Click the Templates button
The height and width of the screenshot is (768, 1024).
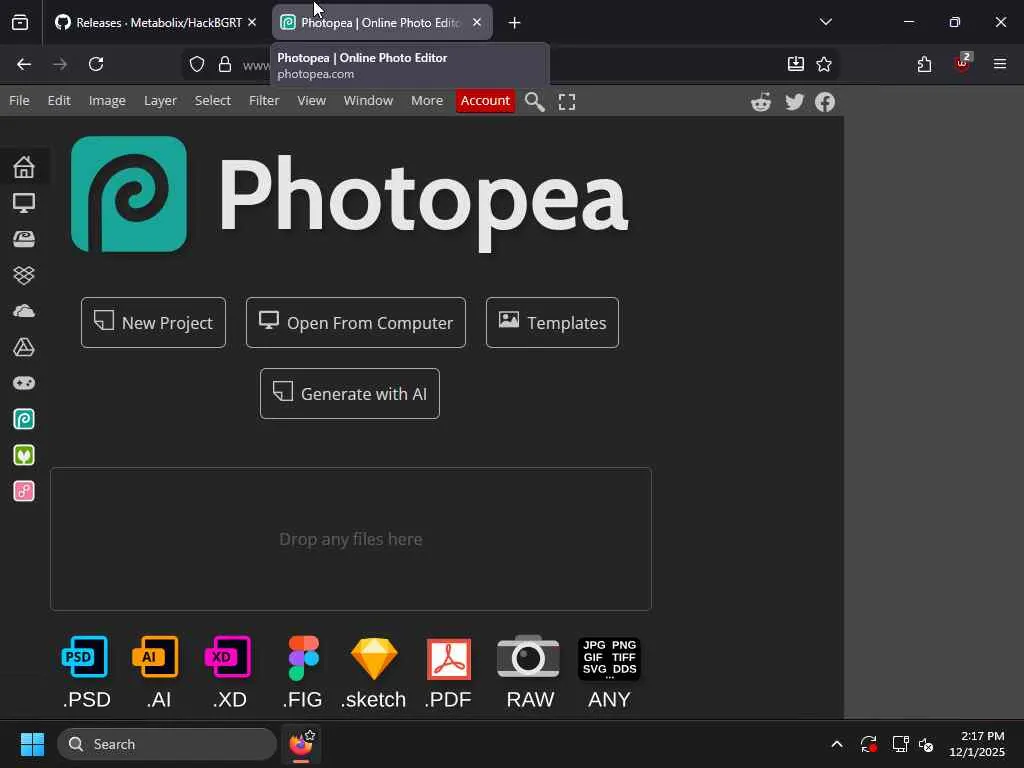[552, 323]
